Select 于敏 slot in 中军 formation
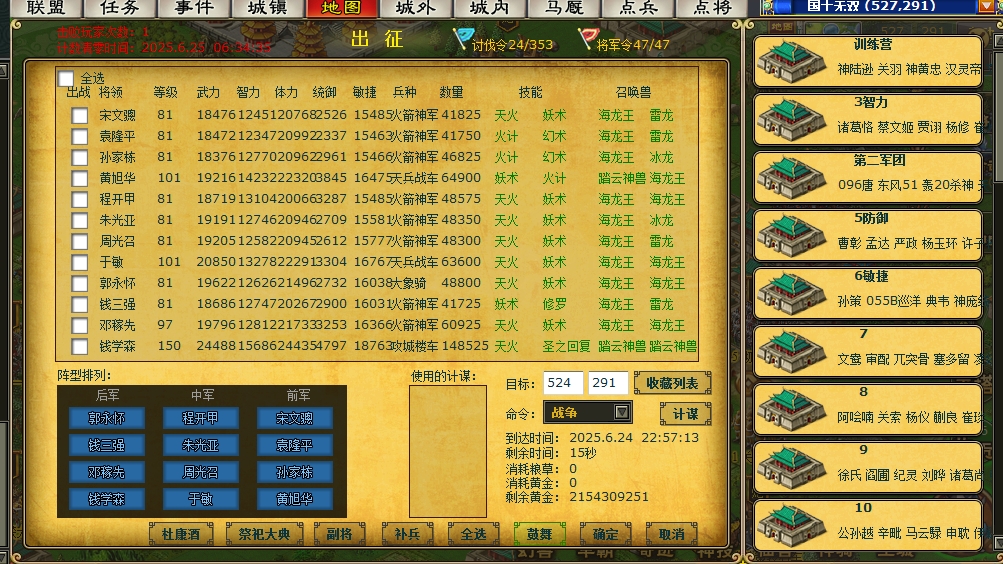Image resolution: width=1003 pixels, height=564 pixels. (201, 499)
